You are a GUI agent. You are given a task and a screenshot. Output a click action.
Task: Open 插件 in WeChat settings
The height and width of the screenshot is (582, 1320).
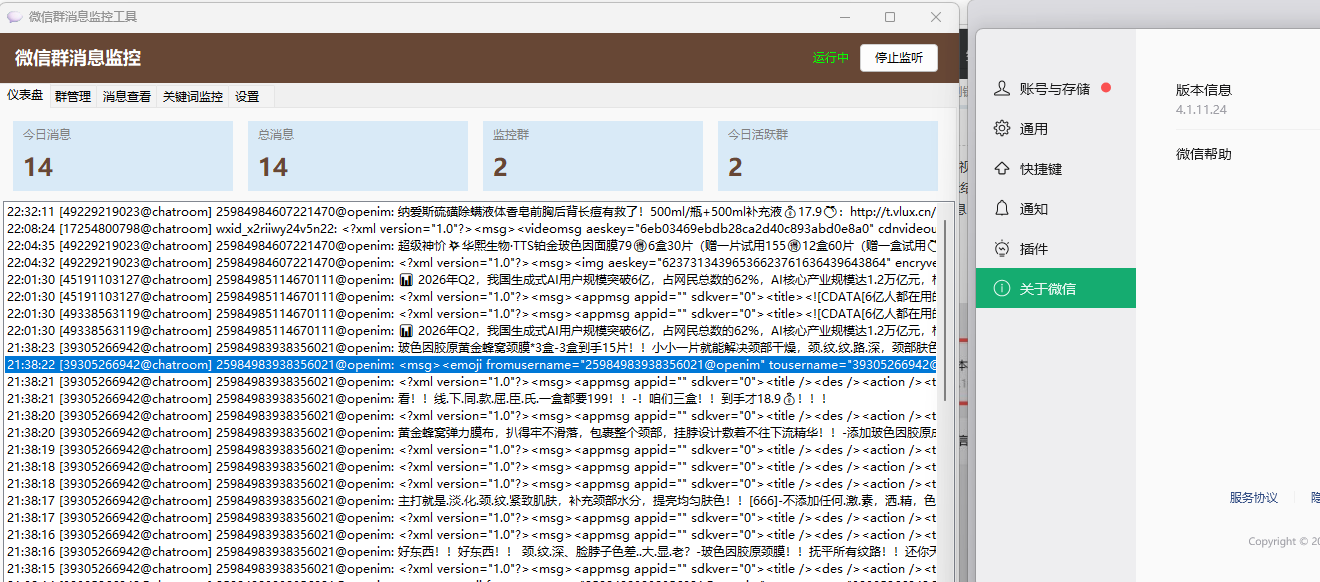point(1056,249)
